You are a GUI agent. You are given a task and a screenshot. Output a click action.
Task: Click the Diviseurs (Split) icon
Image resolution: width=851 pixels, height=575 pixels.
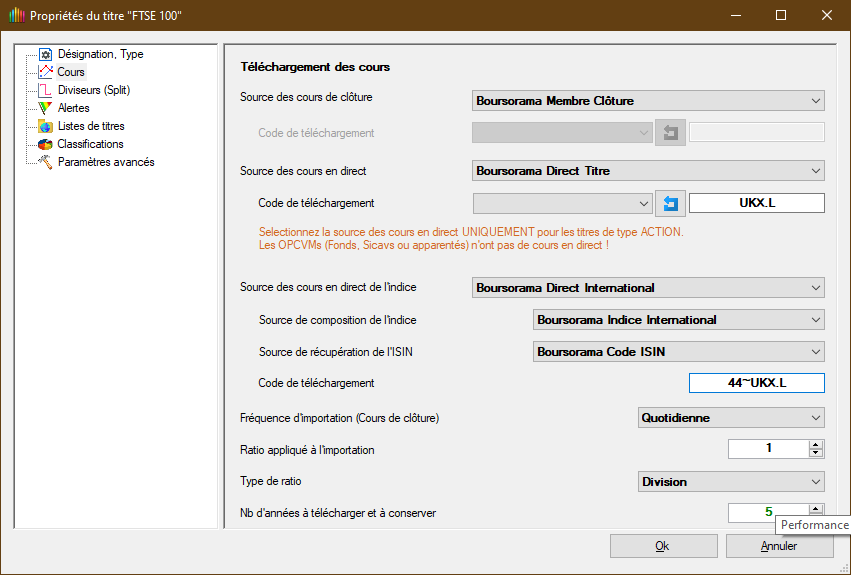45,90
